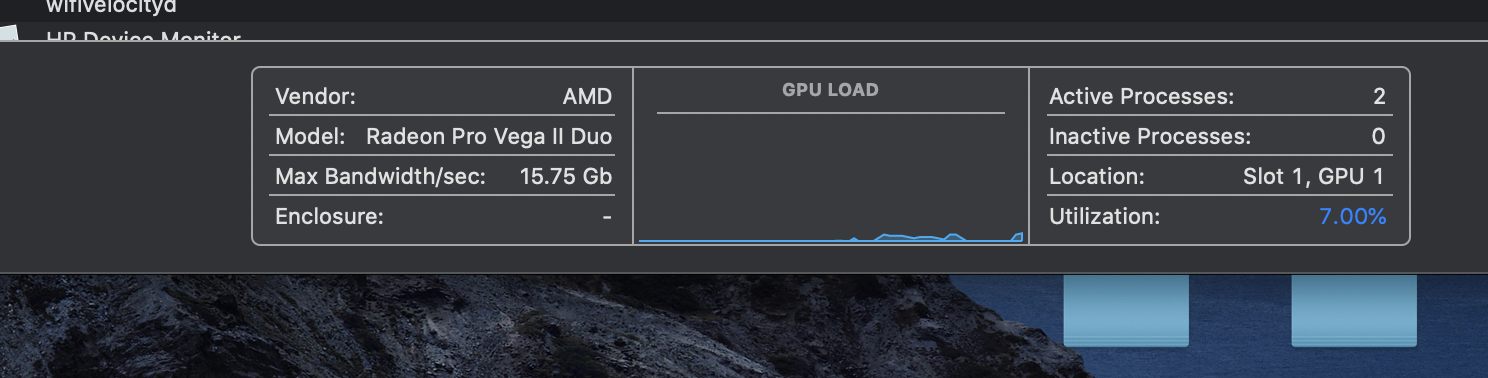Select the wifivelocityd process row
Viewport: 1488px width, 378px height.
tap(744, 10)
